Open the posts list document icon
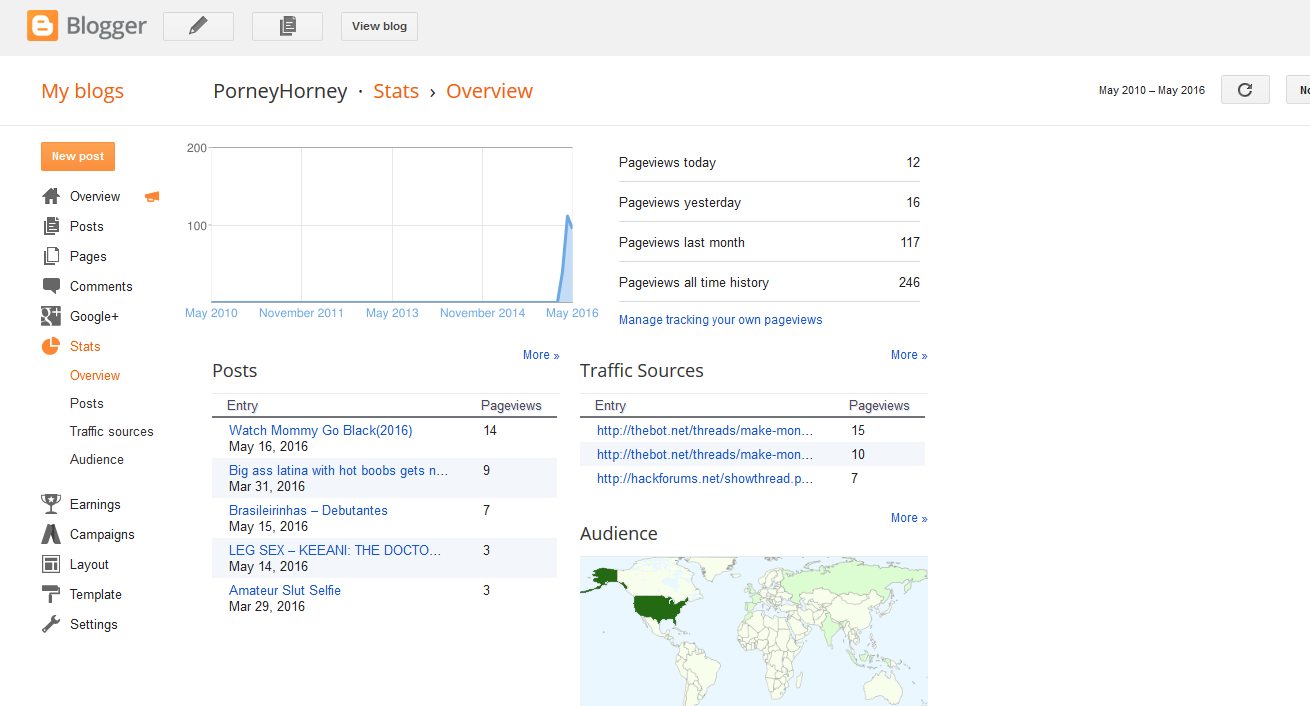The width and height of the screenshot is (1310, 706). [287, 27]
